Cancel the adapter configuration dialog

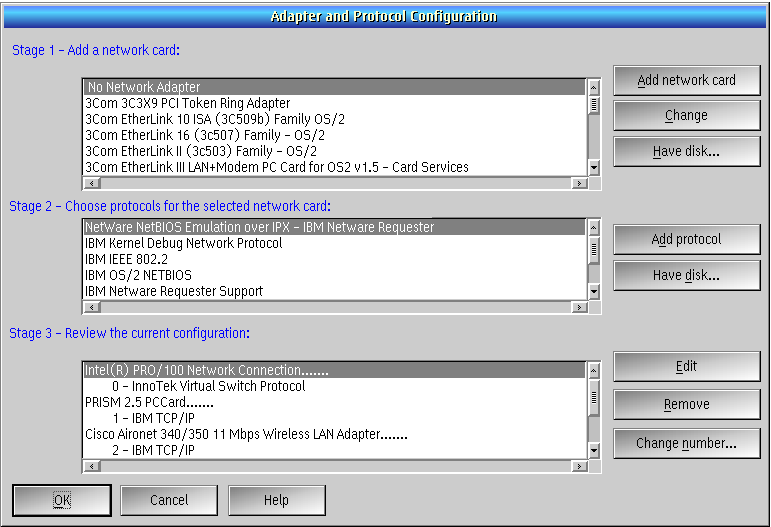pyautogui.click(x=169, y=500)
